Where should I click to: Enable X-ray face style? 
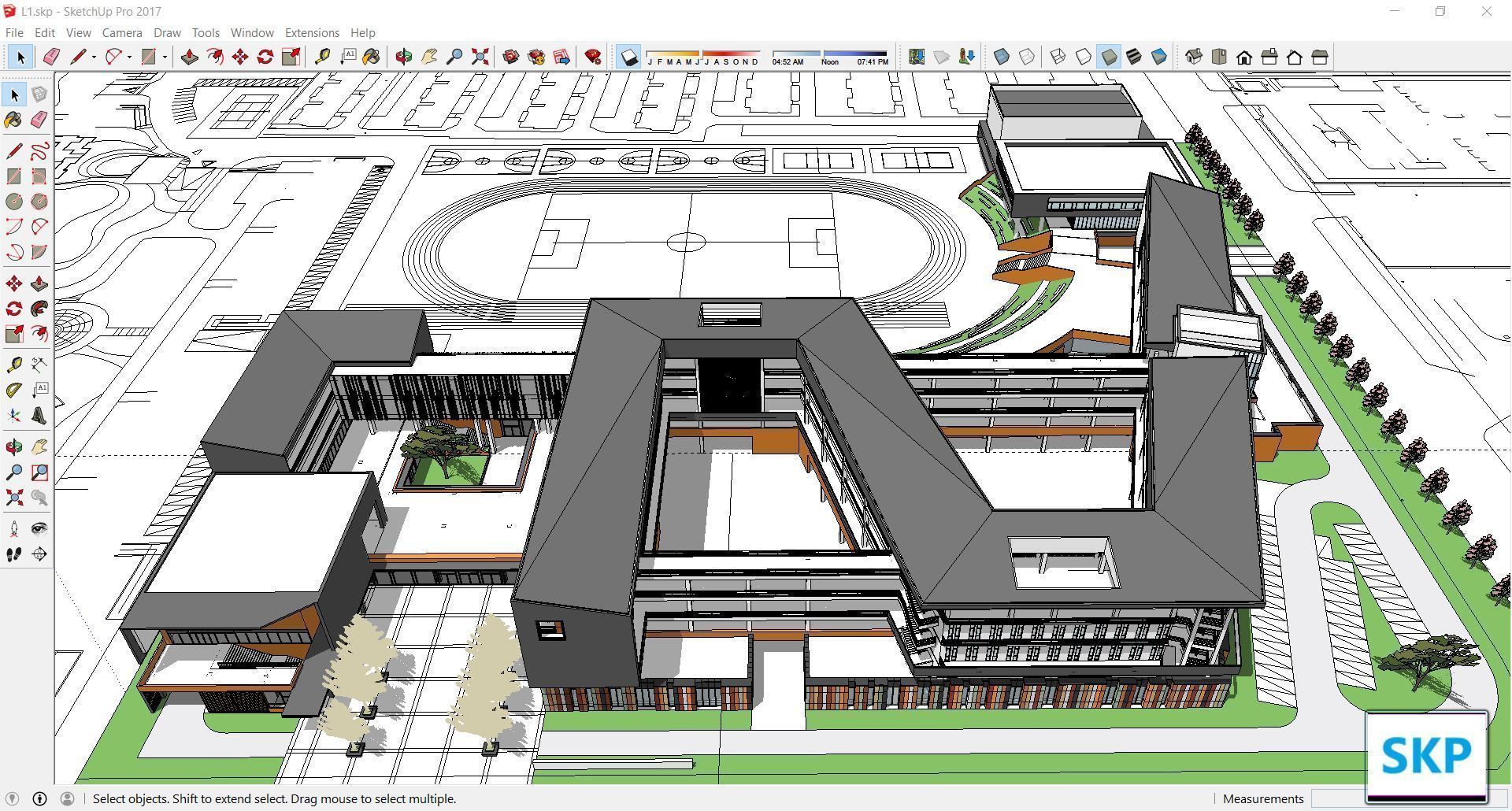click(1001, 57)
